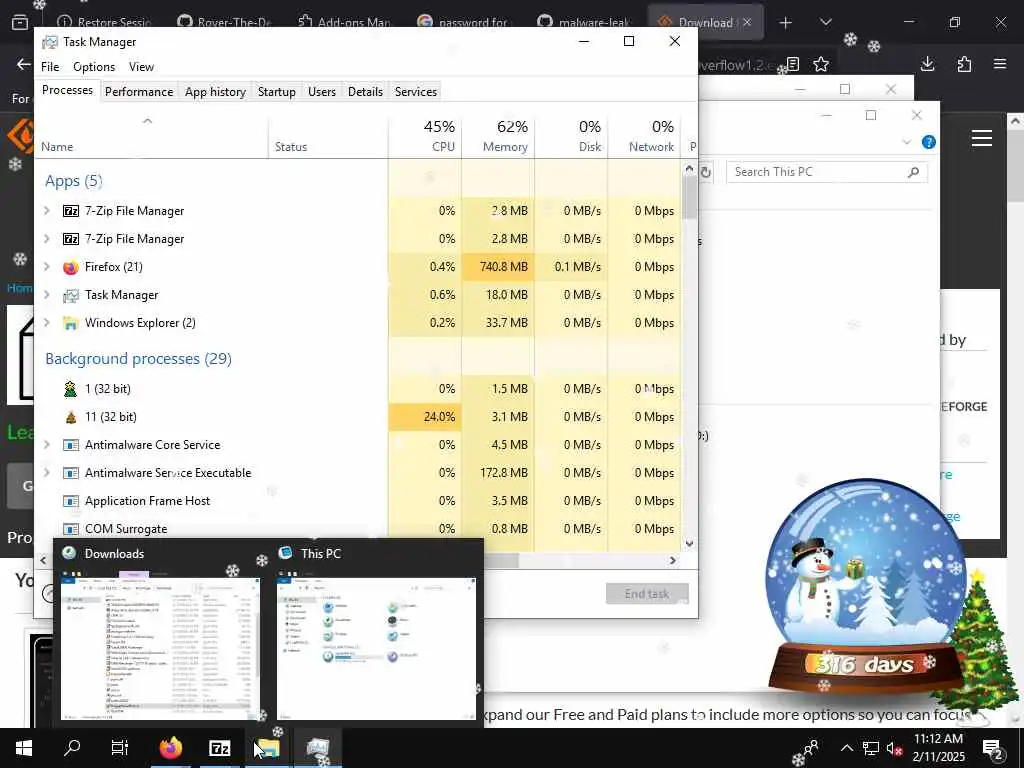Open Firefox downloads arrow icon
The image size is (1024, 768).
coord(927,64)
